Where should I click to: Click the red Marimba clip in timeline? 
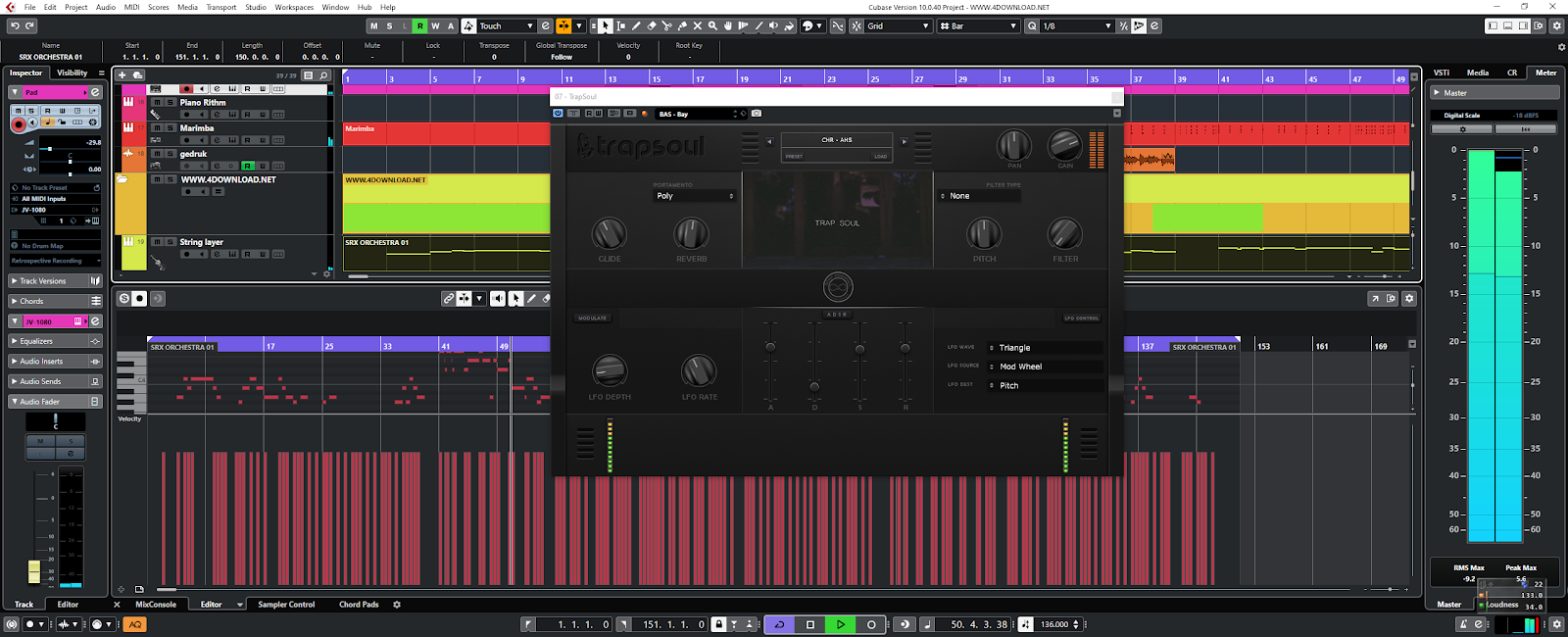tap(446, 134)
